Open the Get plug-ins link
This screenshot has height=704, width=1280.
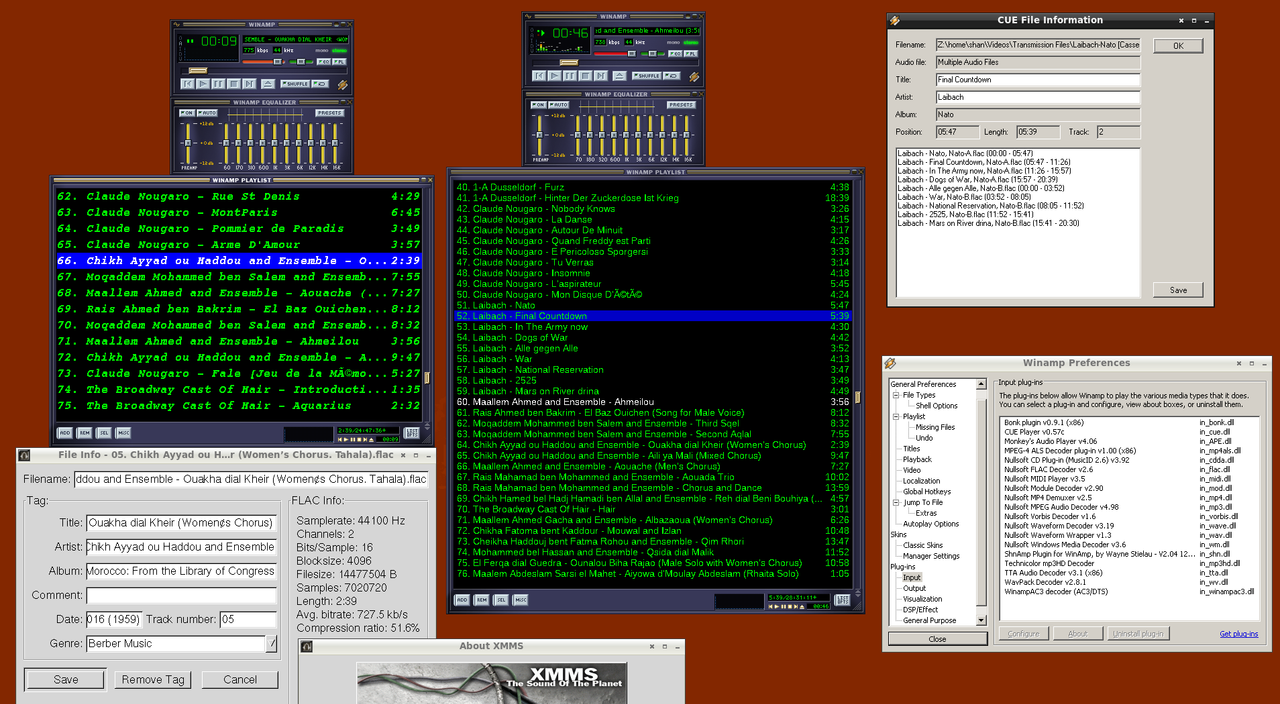pos(1239,634)
